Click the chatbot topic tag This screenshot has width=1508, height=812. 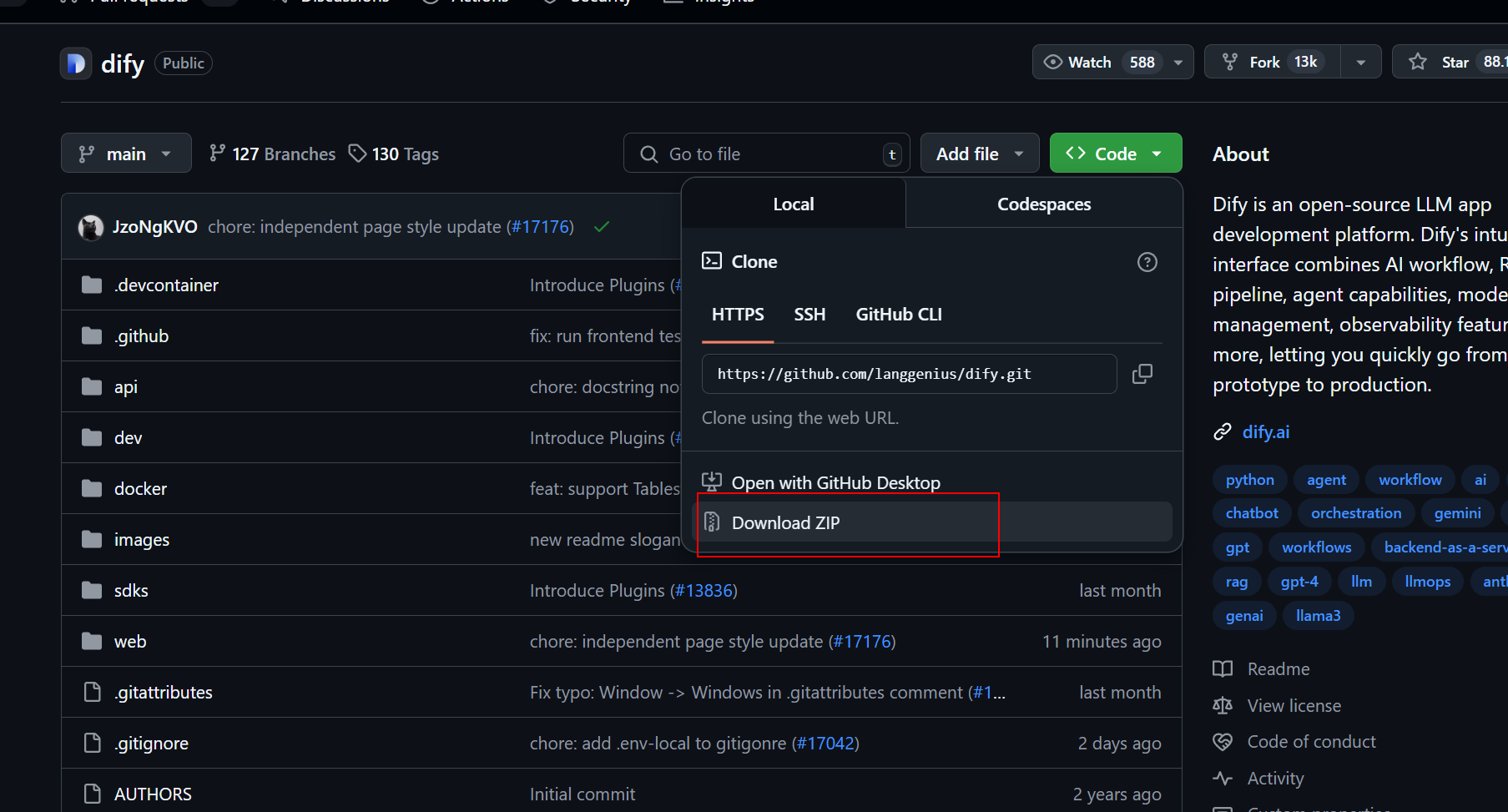[x=1252, y=513]
